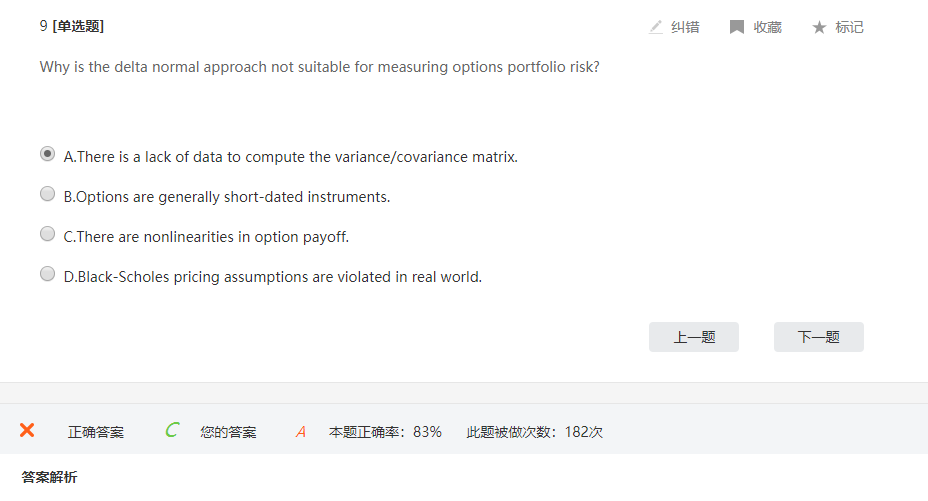Click the 标记 text label

[x=849, y=27]
